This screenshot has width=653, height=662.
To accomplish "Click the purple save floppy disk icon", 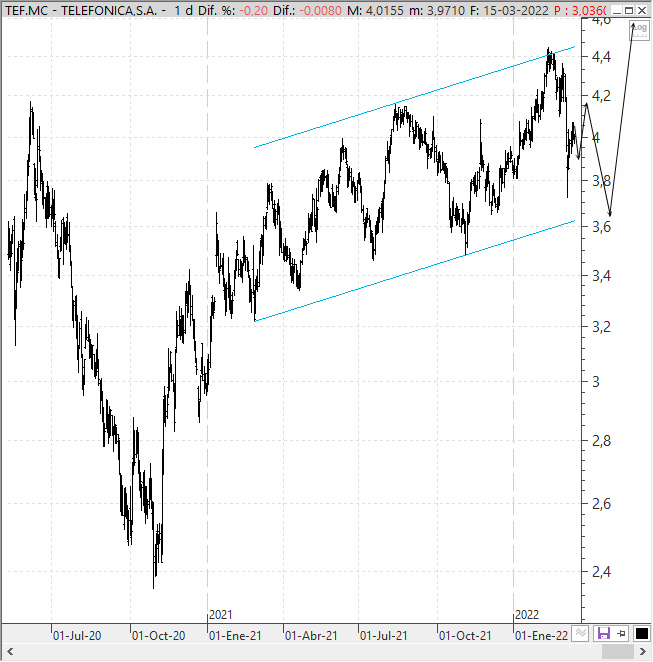I will click(604, 633).
